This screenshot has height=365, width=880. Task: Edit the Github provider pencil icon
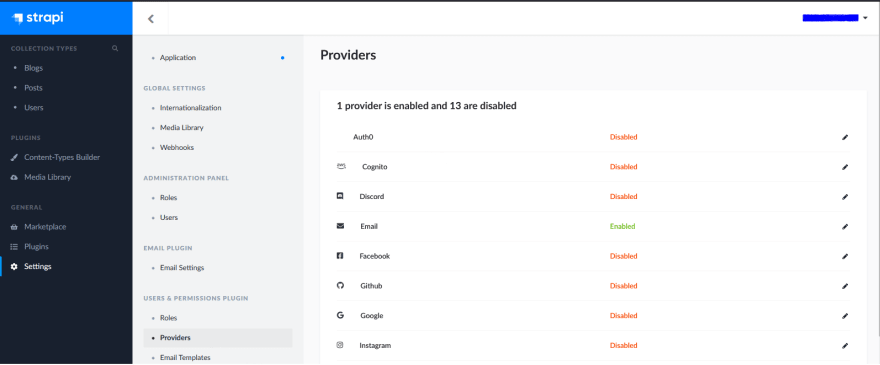coord(845,286)
